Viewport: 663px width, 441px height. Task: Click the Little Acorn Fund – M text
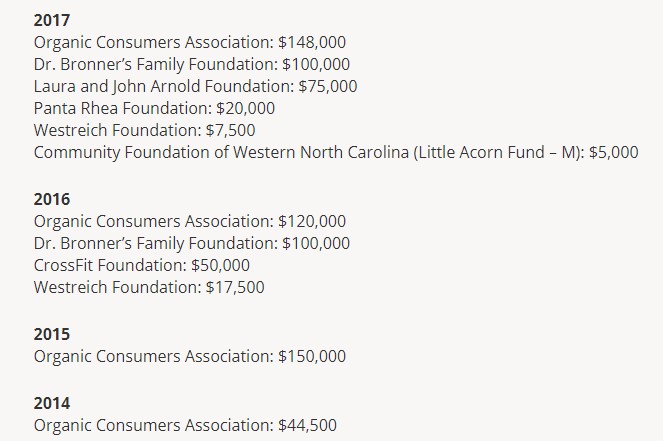[x=497, y=152]
